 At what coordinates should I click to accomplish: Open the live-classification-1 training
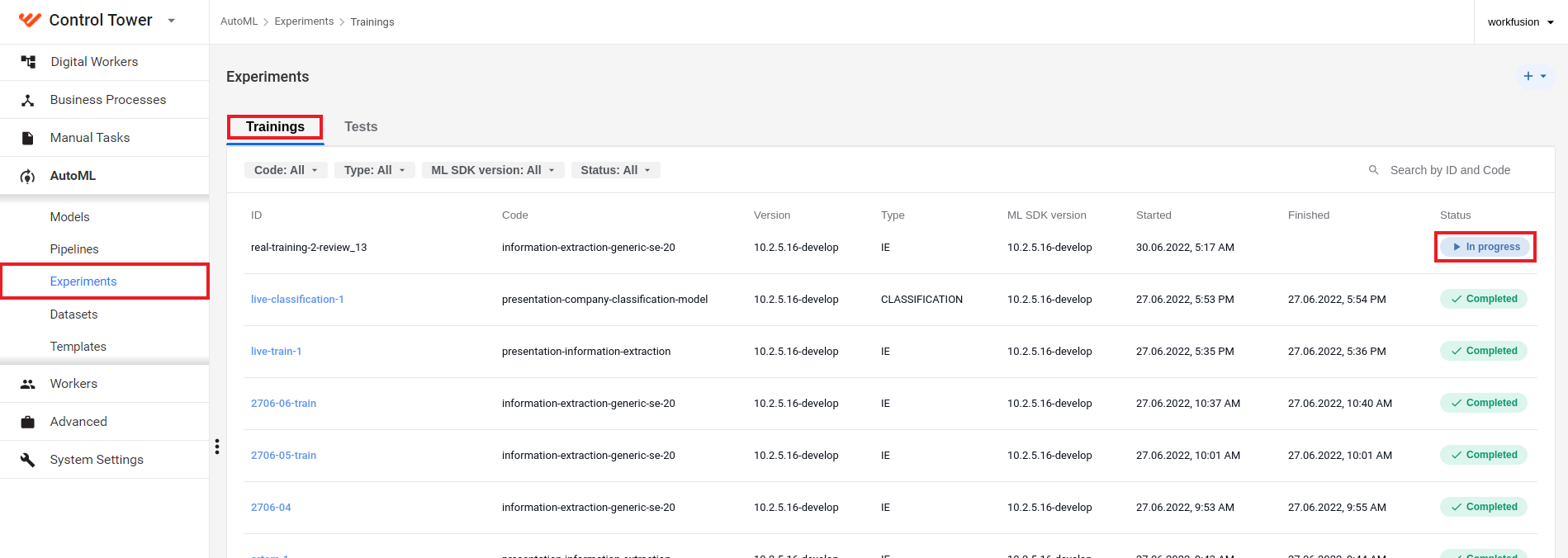coord(297,300)
